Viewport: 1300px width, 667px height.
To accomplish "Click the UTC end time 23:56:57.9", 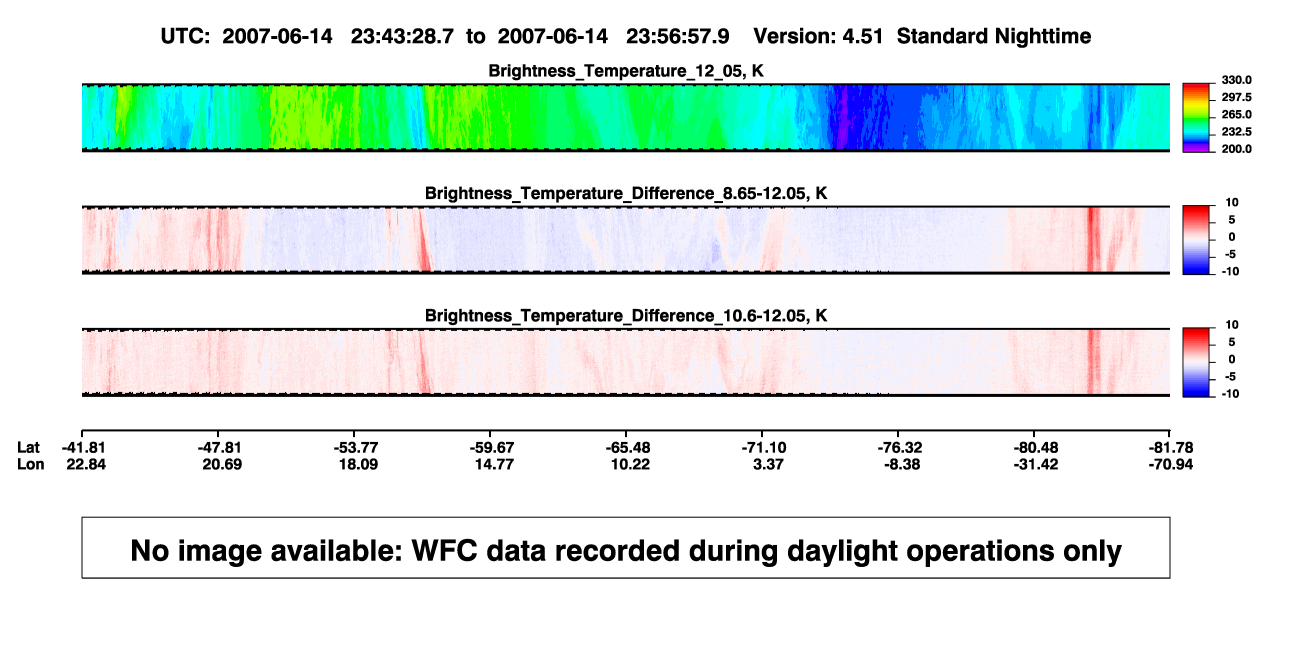I will pyautogui.click(x=680, y=36).
